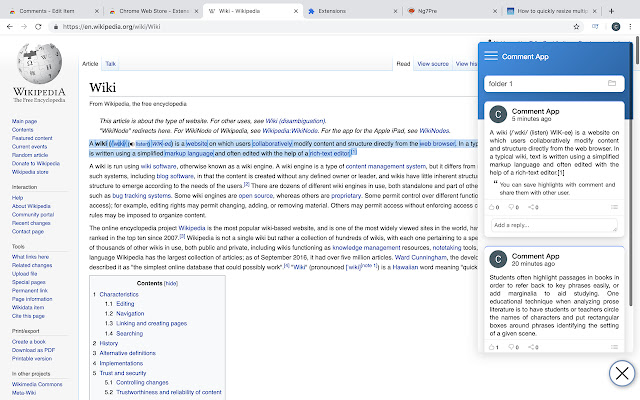The height and width of the screenshot is (400, 640).
Task: Hide the Contents table via 'hide' link
Action: [171, 284]
